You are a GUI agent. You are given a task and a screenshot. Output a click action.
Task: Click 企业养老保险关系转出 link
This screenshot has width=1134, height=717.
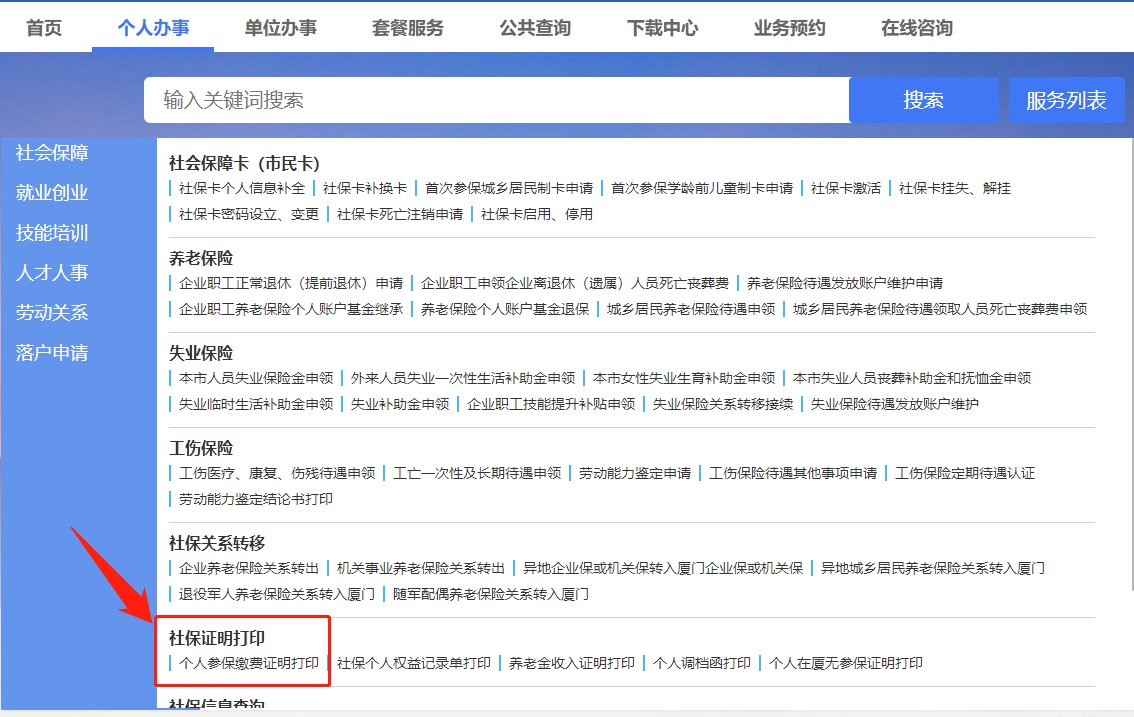(249, 568)
